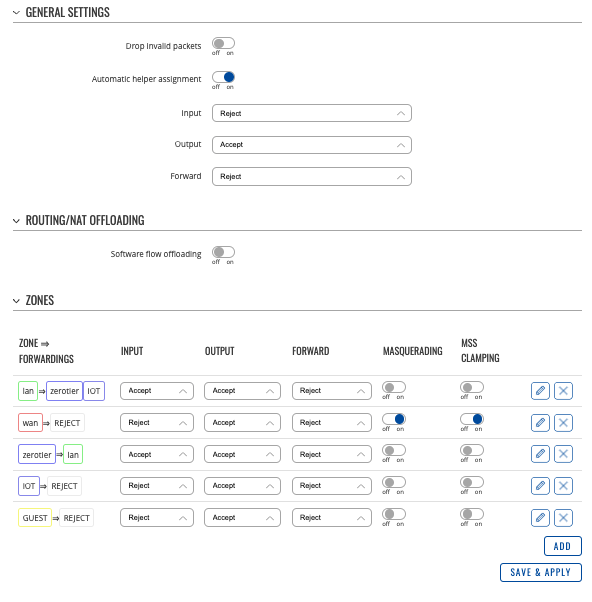Select the zerotier forwarding tag in lan row
The image size is (592, 602).
64,391
